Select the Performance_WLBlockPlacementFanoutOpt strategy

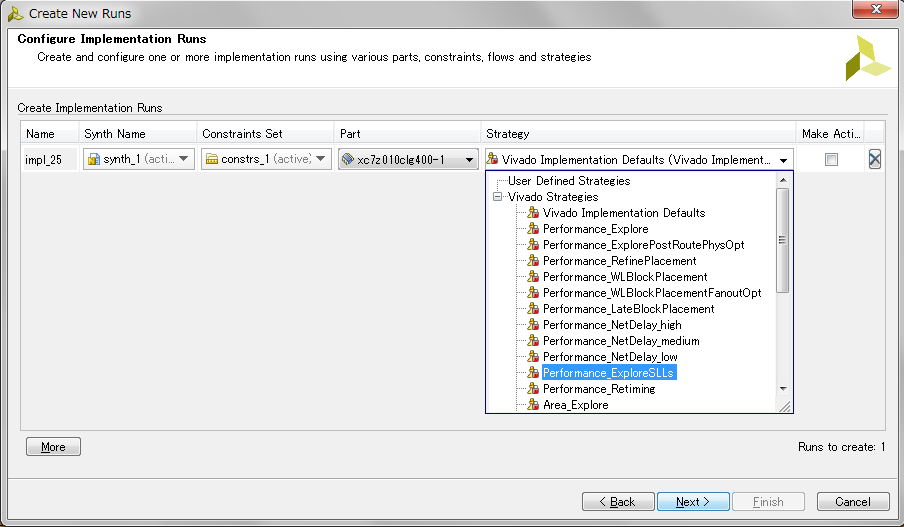click(652, 293)
